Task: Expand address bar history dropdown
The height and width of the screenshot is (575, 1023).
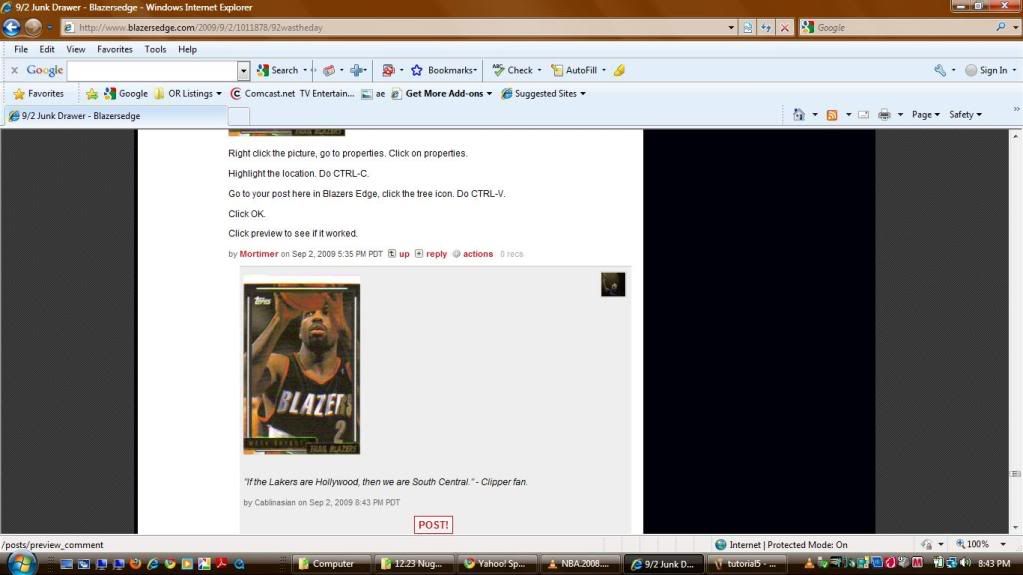Action: tap(731, 27)
